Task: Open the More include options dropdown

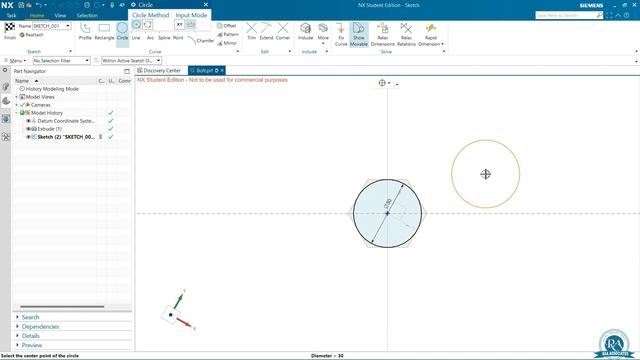Action: coord(323,33)
